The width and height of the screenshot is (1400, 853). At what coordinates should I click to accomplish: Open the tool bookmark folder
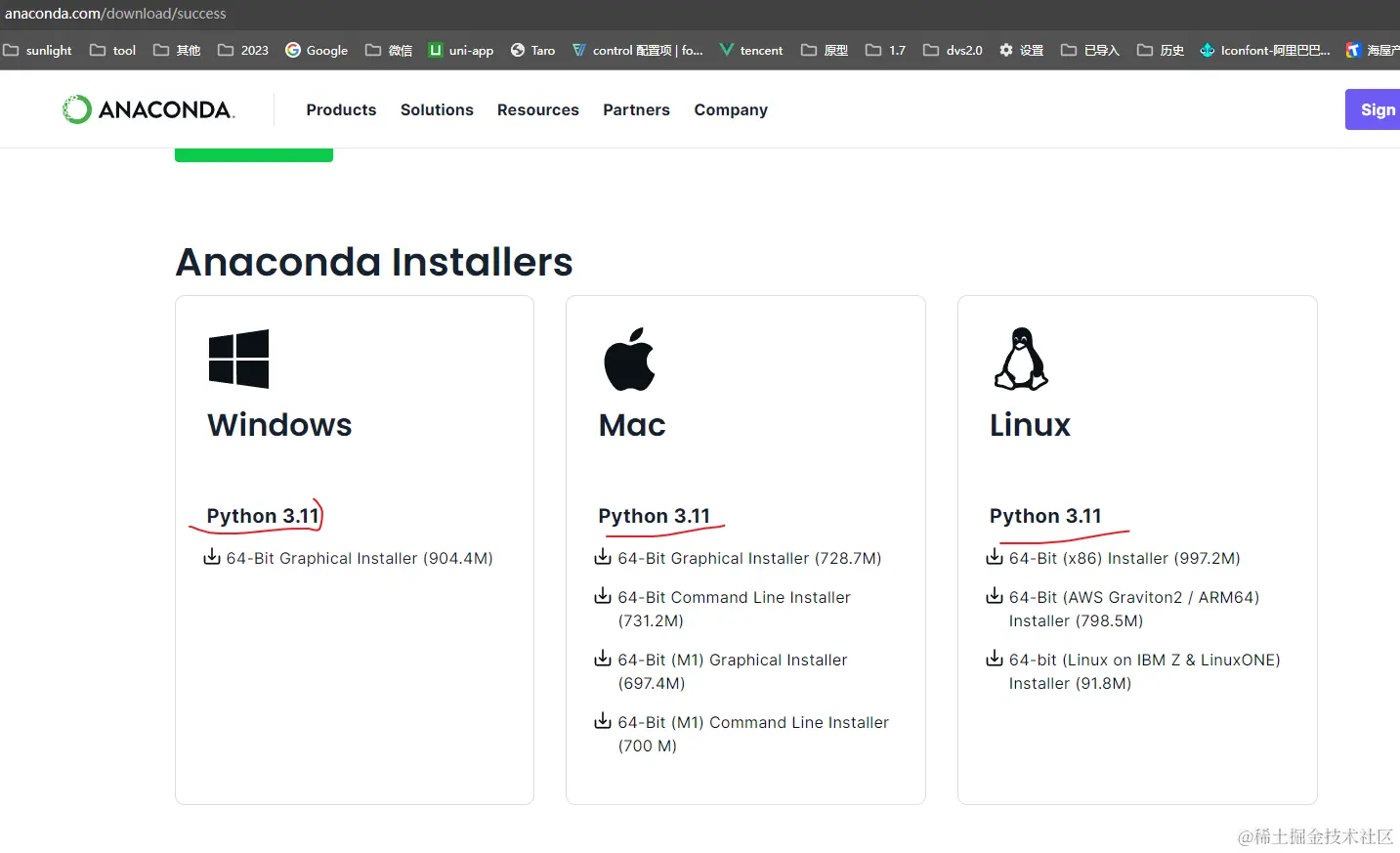pos(112,50)
